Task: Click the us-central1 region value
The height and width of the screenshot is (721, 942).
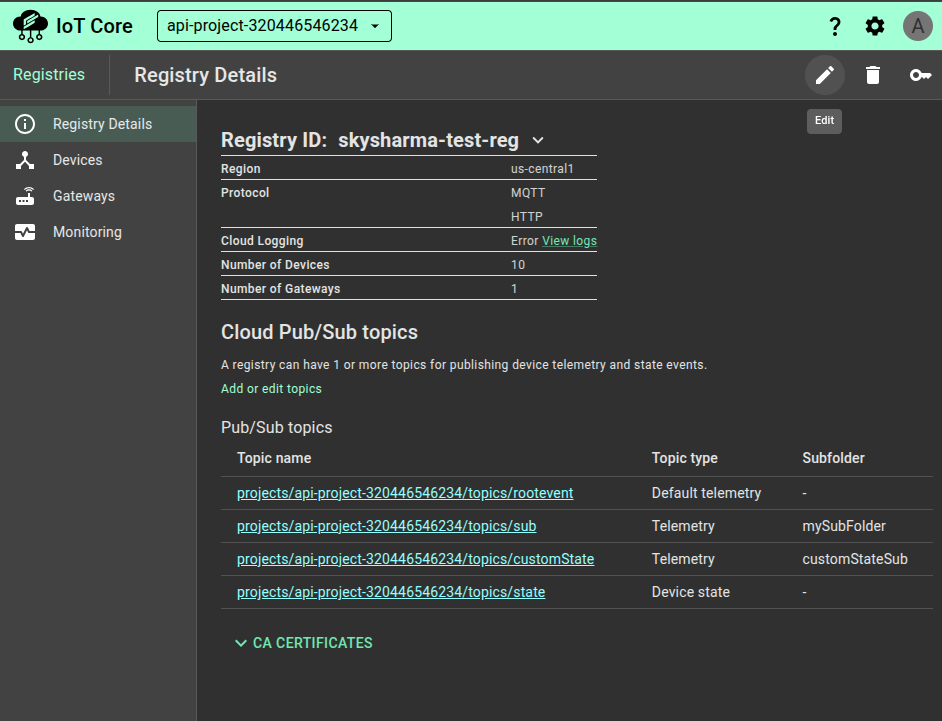Action: (542, 169)
